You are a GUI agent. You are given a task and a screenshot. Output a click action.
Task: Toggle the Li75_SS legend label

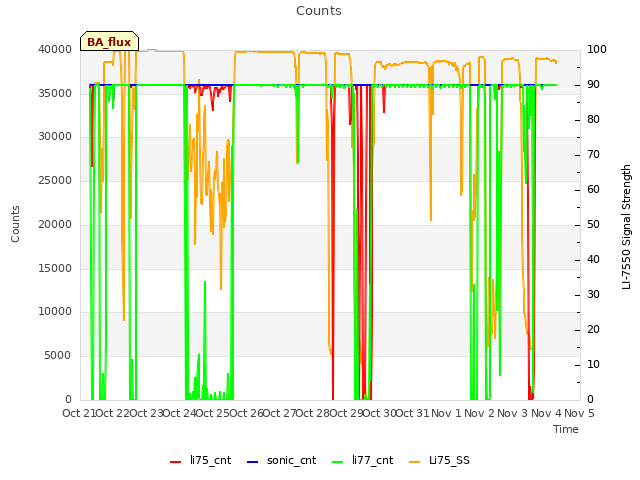pos(449,460)
